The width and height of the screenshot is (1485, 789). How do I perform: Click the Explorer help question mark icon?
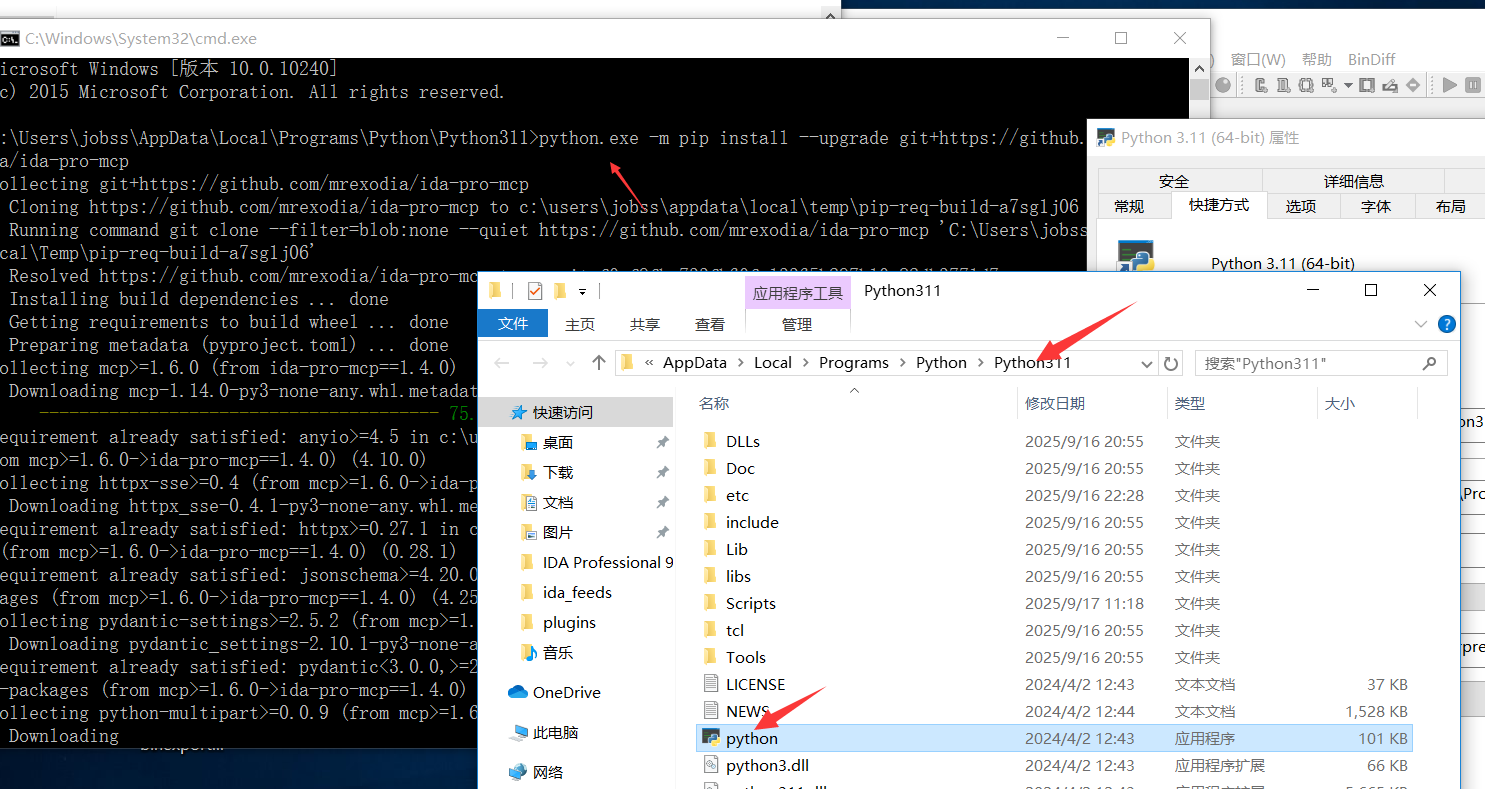1446,324
